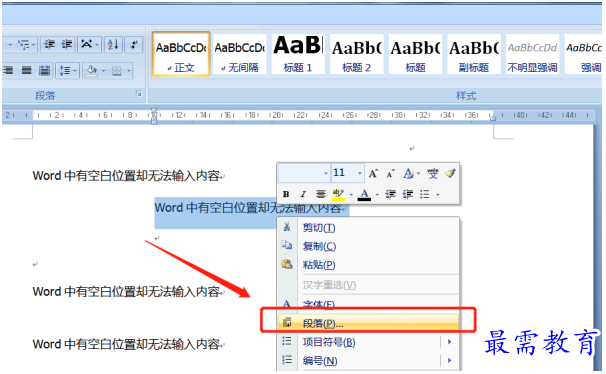Click the Justify alignment icon
The width and height of the screenshot is (606, 374).
tap(27, 70)
